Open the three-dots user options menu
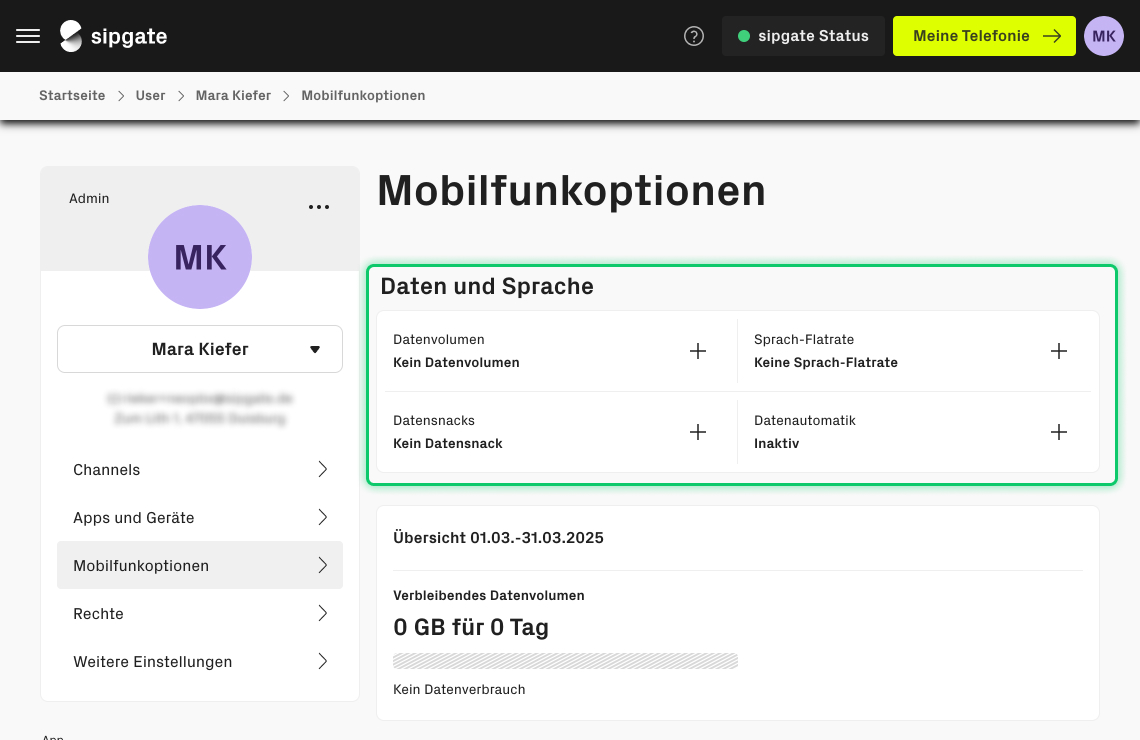 [x=319, y=207]
